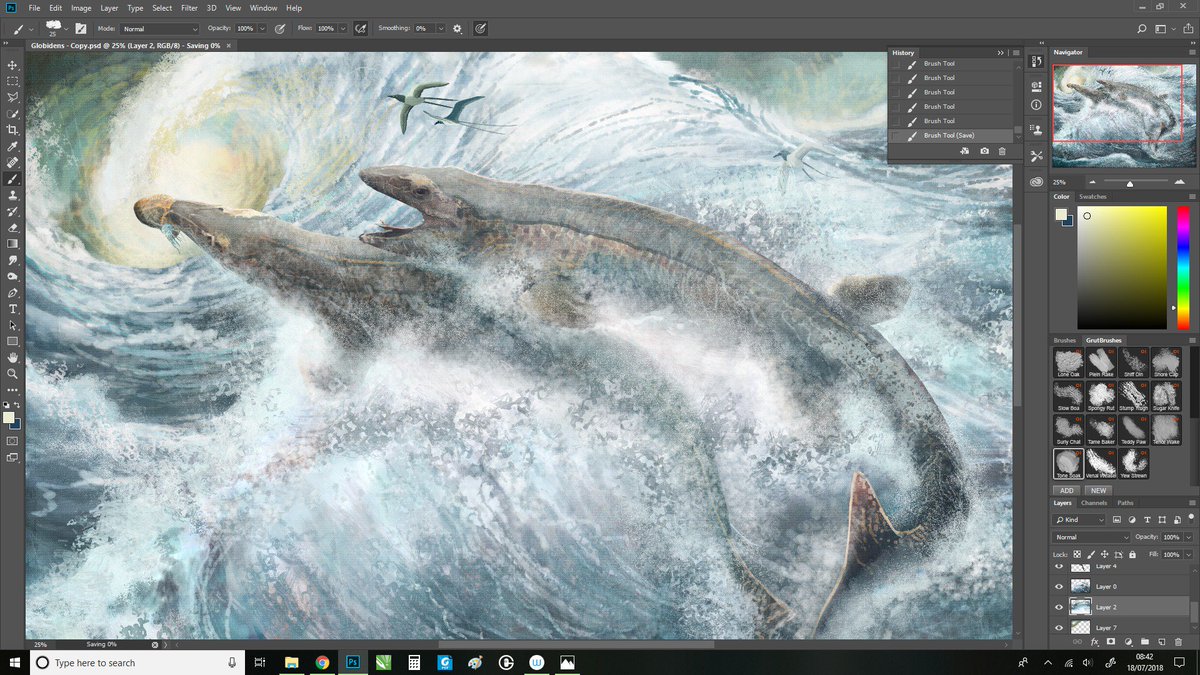
Task: Activate the horizontal Type tool
Action: (x=12, y=309)
